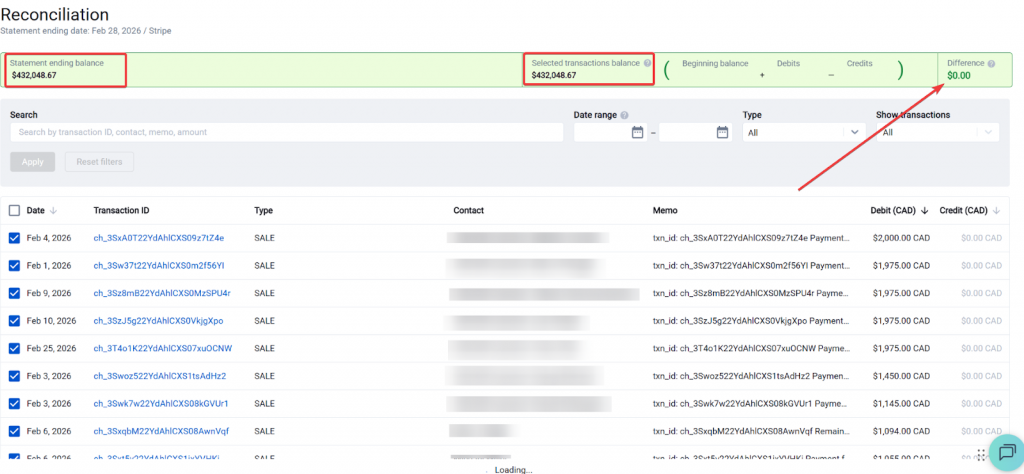Screen dimensions: 1024x474
Task: Click the Type column header
Action: coord(263,210)
